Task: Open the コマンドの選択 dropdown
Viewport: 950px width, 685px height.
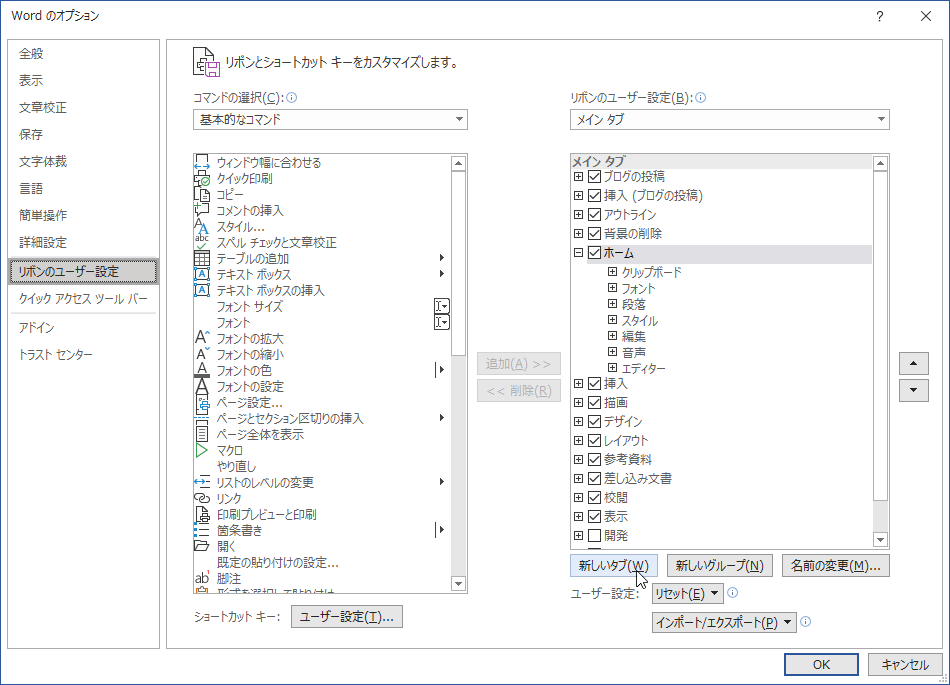Action: pyautogui.click(x=330, y=119)
